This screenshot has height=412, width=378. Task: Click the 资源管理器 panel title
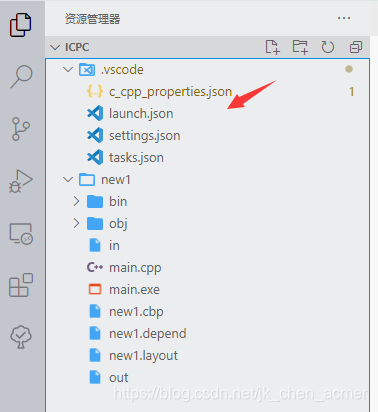(92, 19)
